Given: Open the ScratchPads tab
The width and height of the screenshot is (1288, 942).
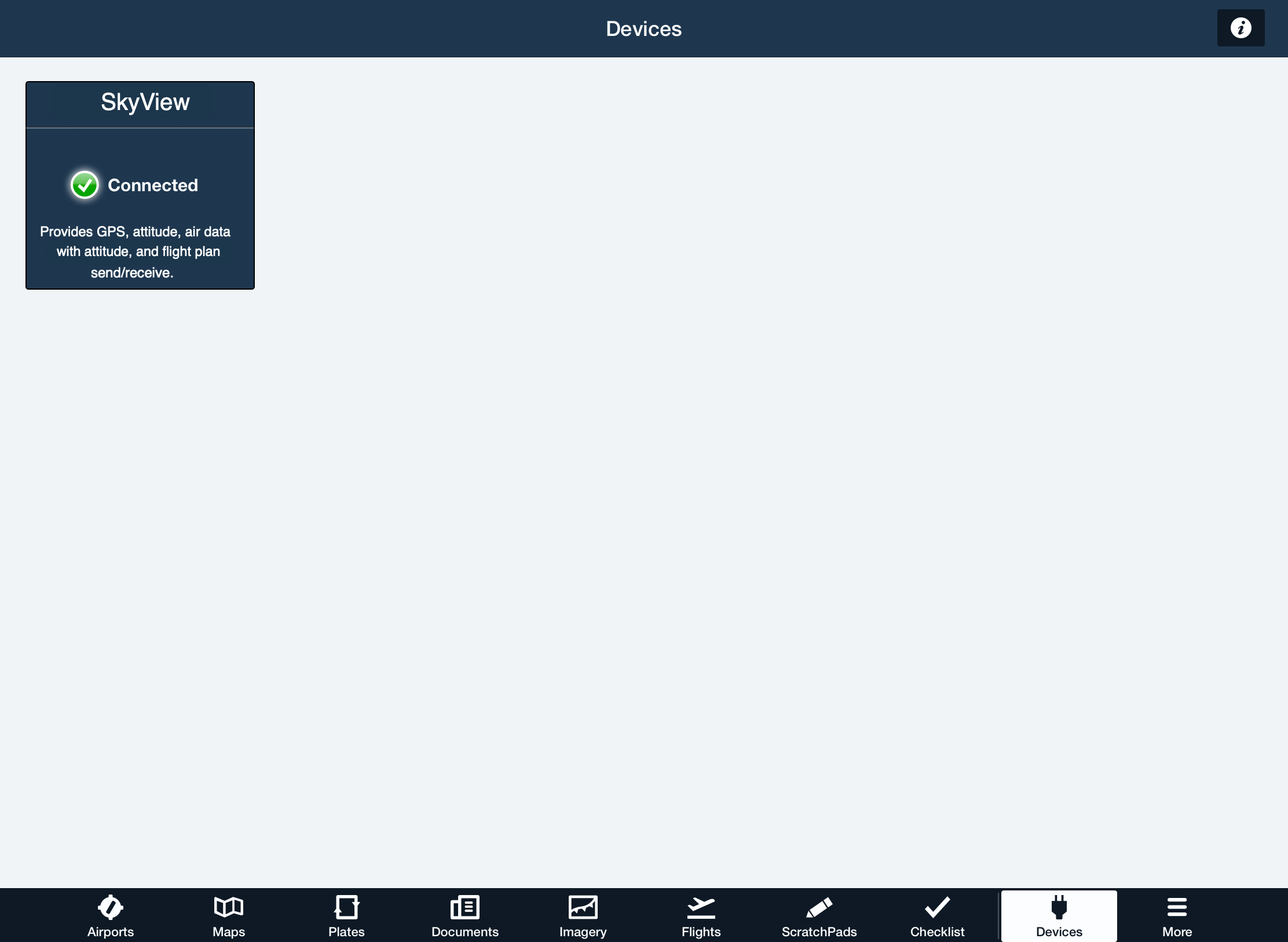Looking at the screenshot, I should click(819, 917).
